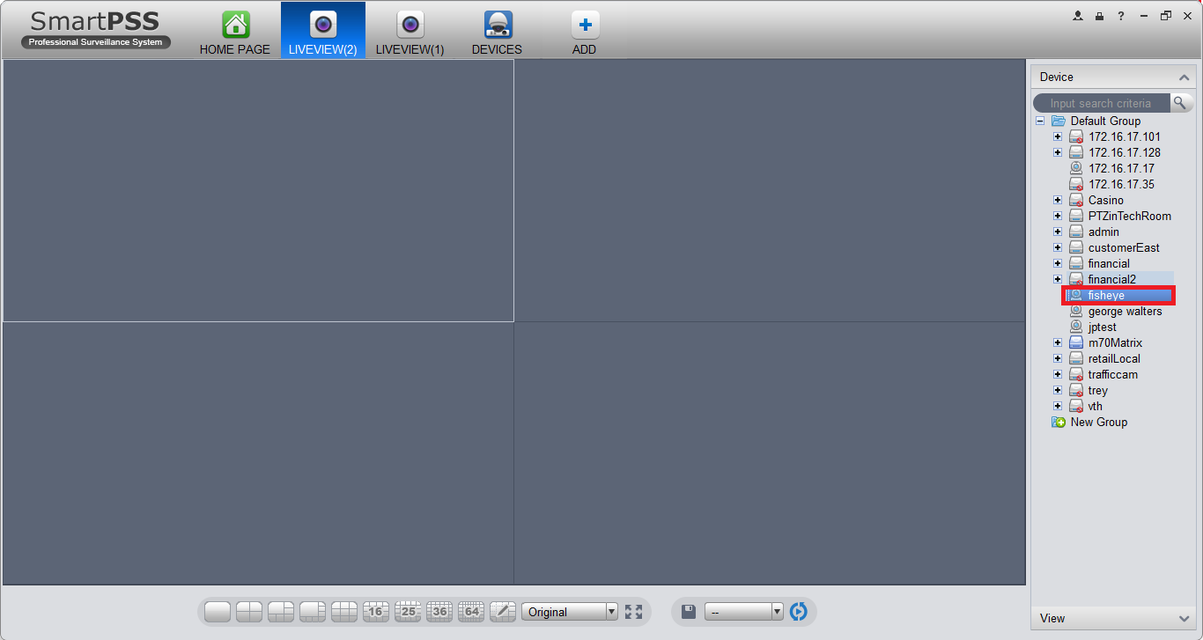The image size is (1203, 640).
Task: Select the customerEast device label
Action: 1124,248
